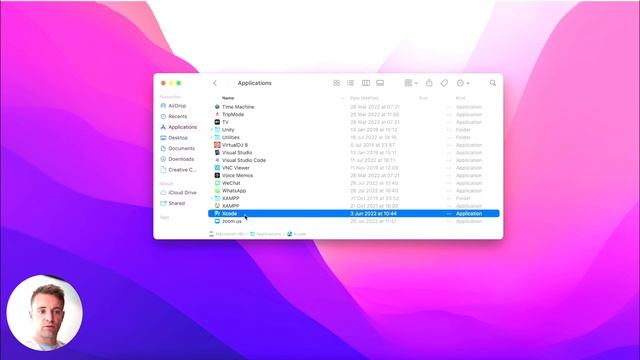
Task: Click the Utilities folder name
Action: pos(231,138)
